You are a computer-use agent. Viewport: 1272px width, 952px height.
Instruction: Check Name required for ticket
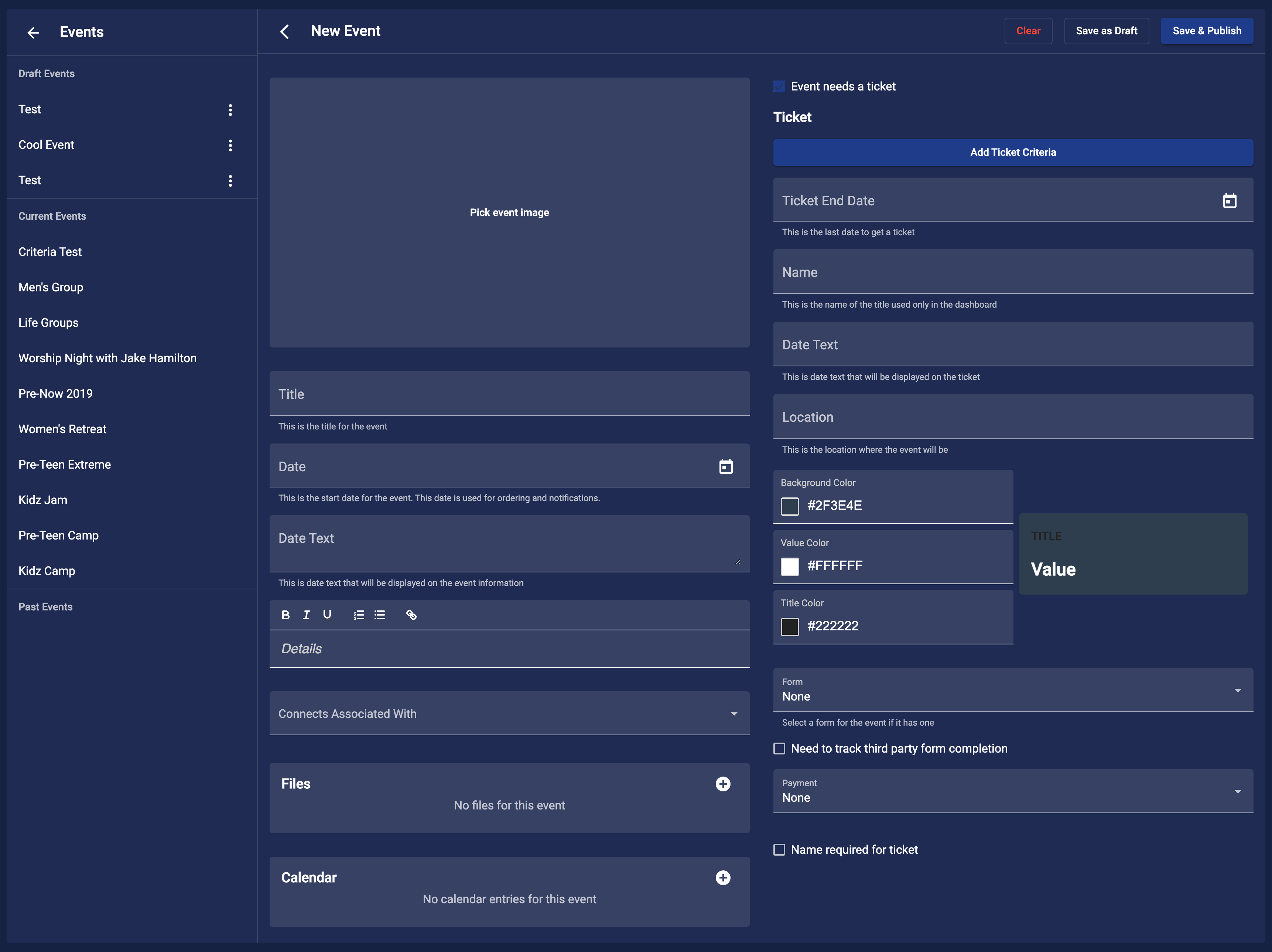[779, 850]
